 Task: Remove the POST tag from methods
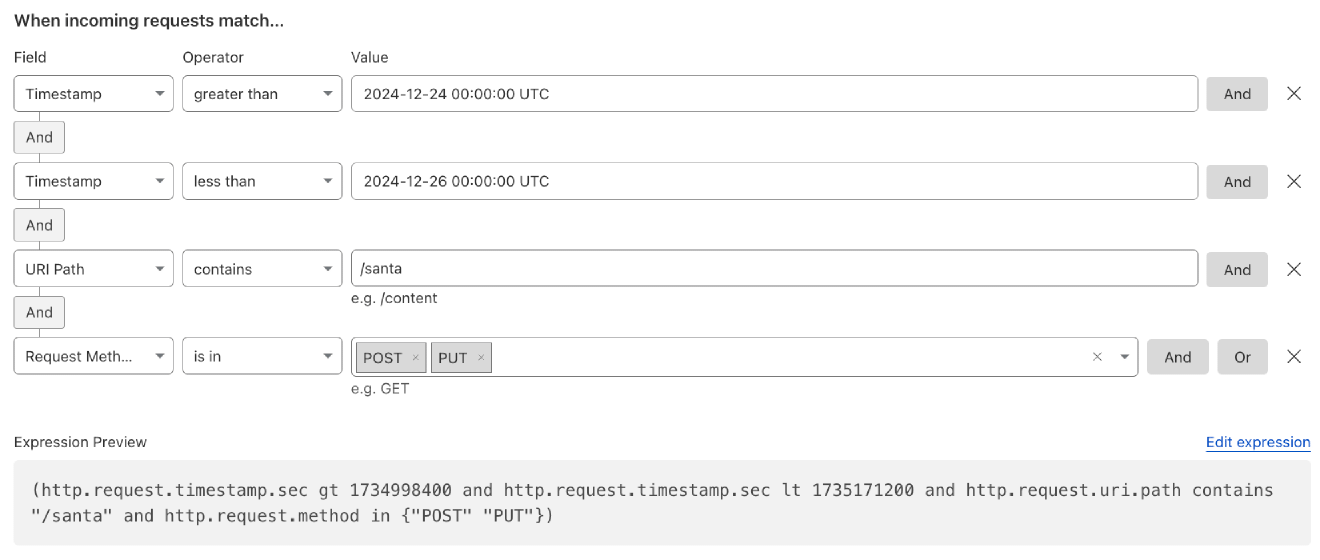(415, 358)
